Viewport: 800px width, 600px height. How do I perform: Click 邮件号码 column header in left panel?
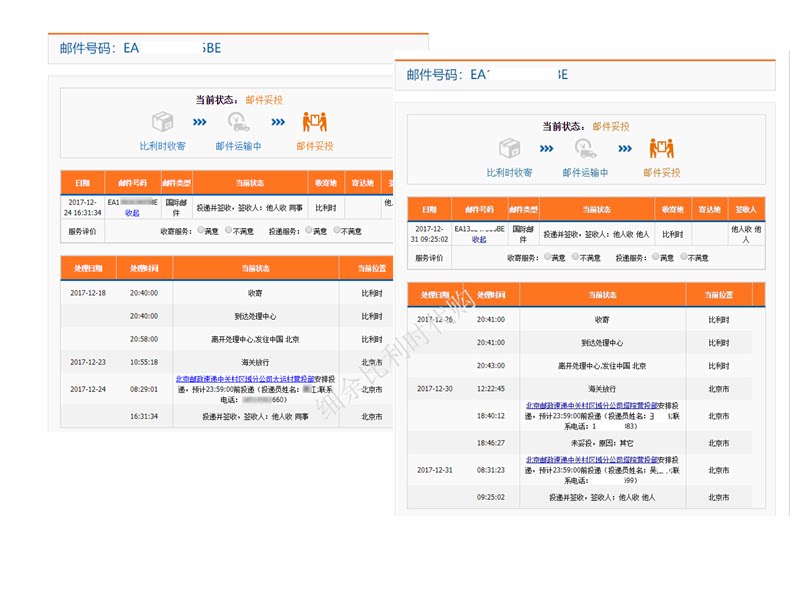click(x=133, y=183)
